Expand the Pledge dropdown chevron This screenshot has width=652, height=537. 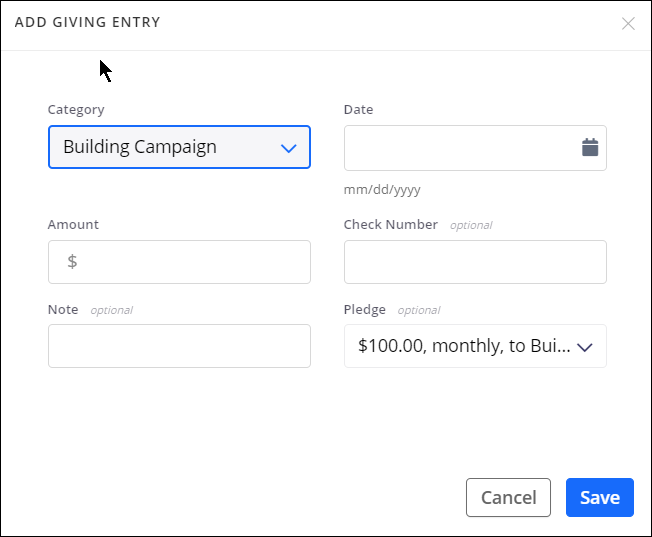(x=585, y=347)
